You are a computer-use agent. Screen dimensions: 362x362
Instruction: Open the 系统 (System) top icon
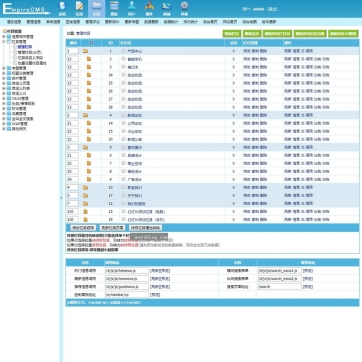(62, 8)
